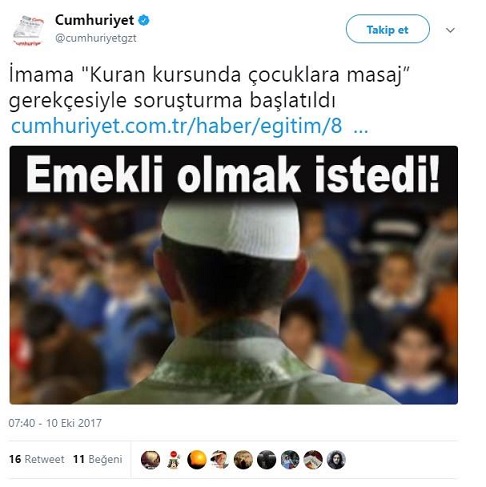Viewport: 486px width, 487px height.
Task: Open the @cumhuriyetgzt handle
Action: pos(96,38)
